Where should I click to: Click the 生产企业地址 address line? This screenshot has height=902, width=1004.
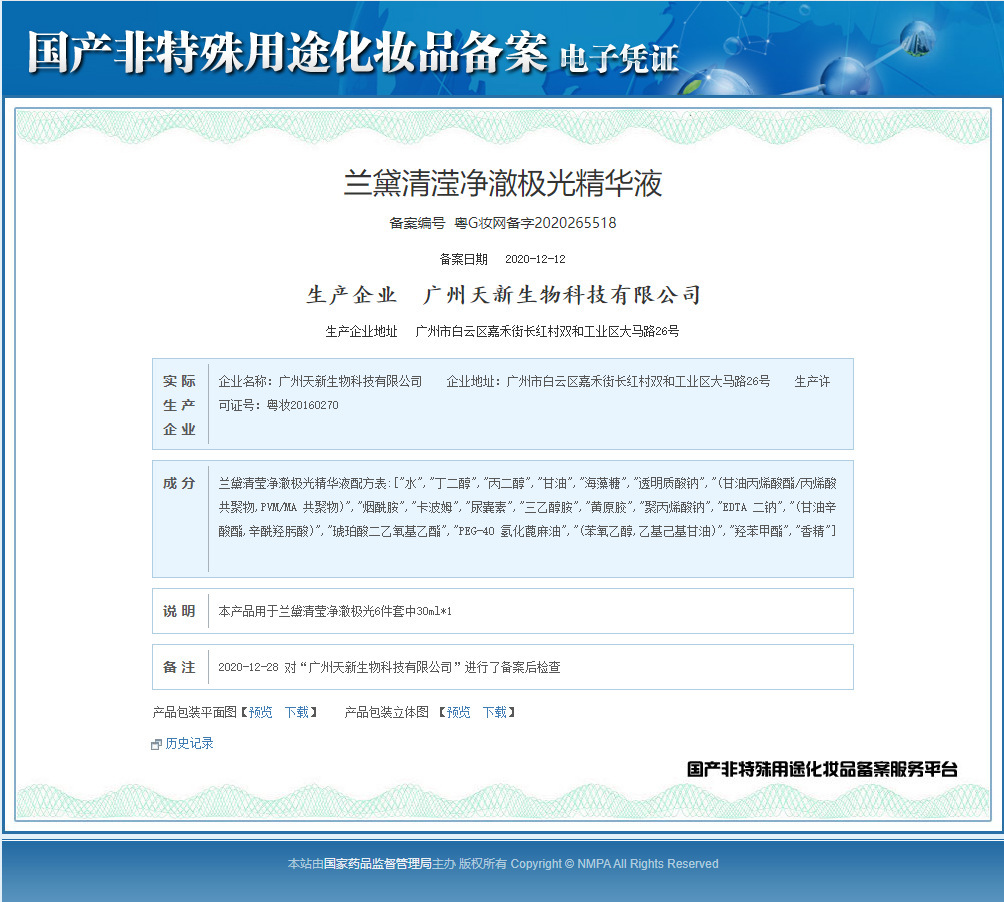(503, 331)
